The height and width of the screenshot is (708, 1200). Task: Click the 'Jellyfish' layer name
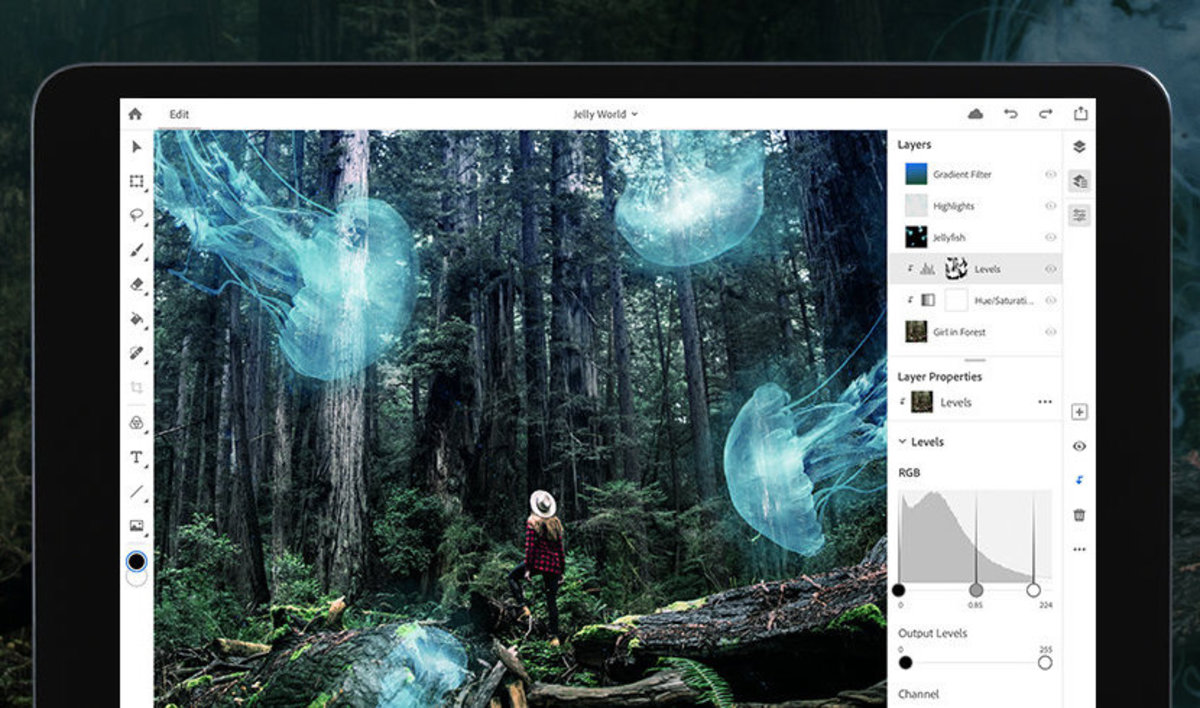(x=951, y=237)
